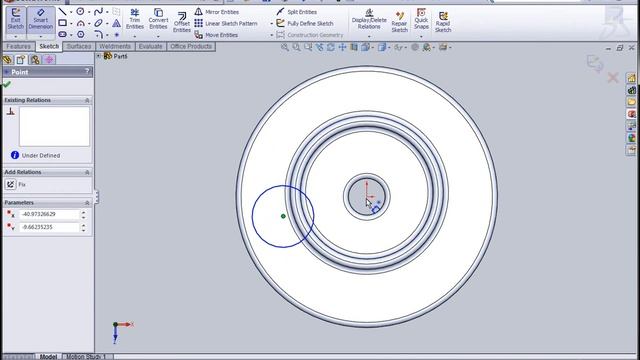Viewport: 640px width, 360px height.
Task: Click the Quick Snaps tool
Action: [x=421, y=19]
